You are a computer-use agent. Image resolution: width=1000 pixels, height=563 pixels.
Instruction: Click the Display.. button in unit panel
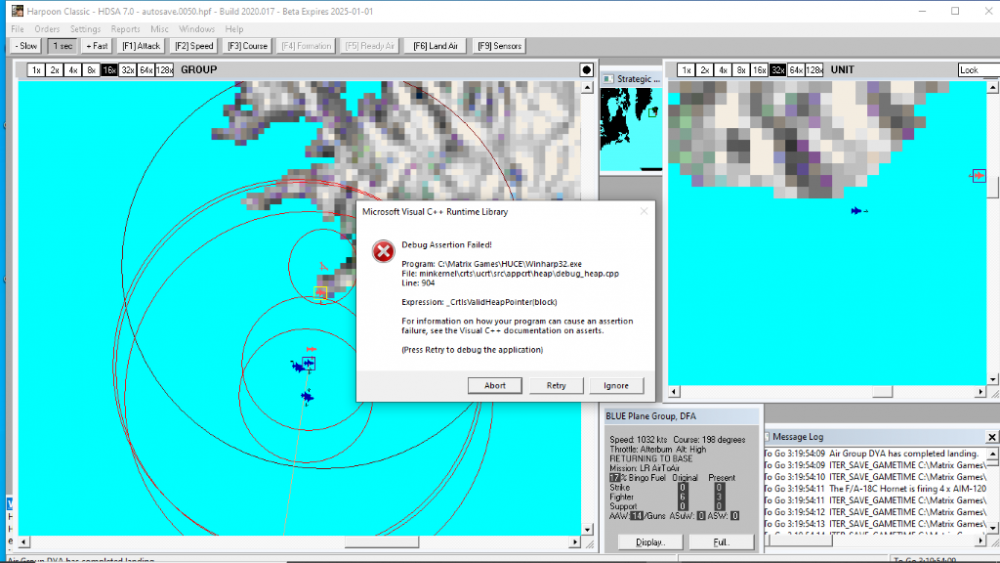tap(650, 543)
